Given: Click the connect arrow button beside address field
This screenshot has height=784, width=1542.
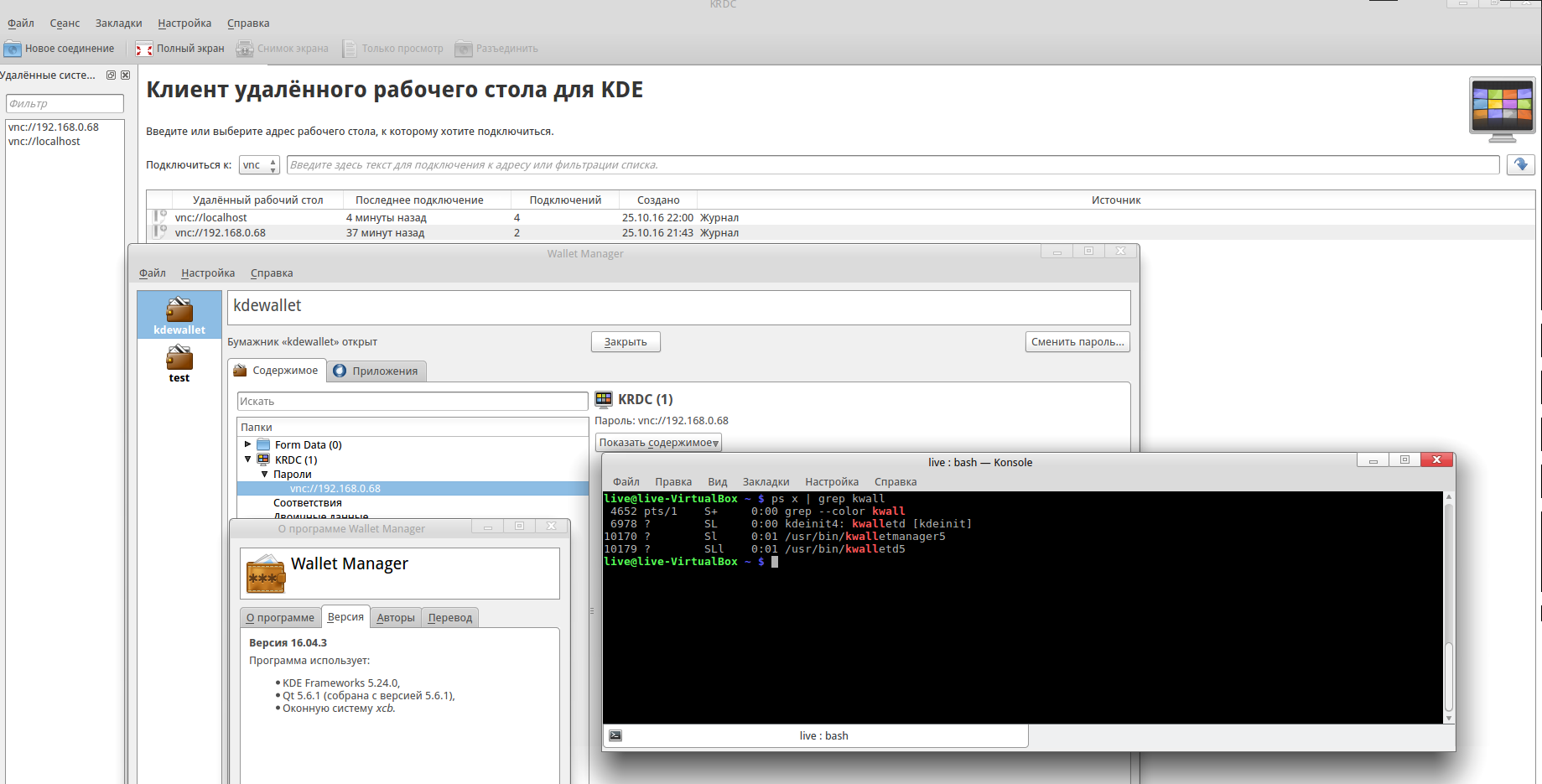Looking at the screenshot, I should pos(1520,165).
